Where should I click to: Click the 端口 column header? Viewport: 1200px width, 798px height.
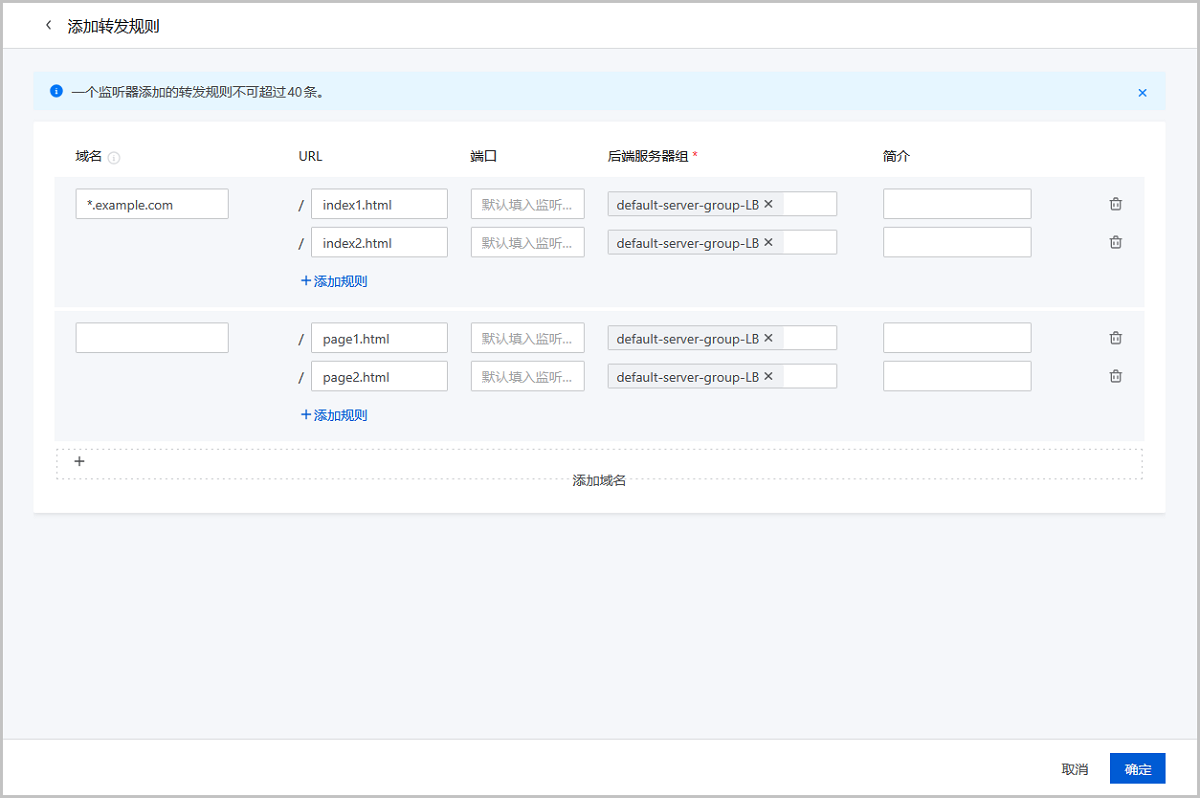point(484,157)
